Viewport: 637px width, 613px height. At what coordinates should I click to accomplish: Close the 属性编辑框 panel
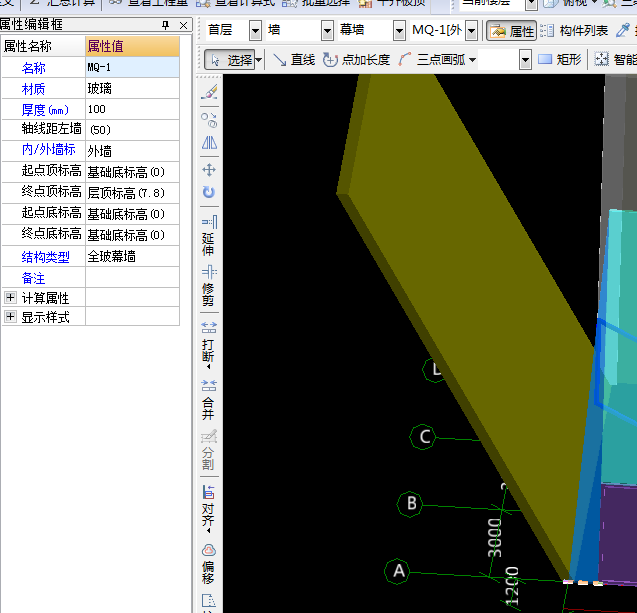pyautogui.click(x=184, y=26)
